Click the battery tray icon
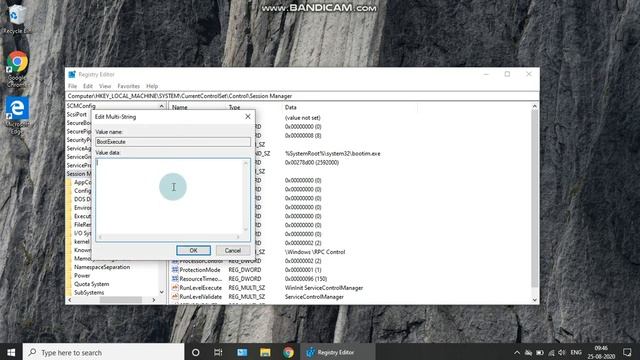The image size is (640, 360). coord(540,352)
